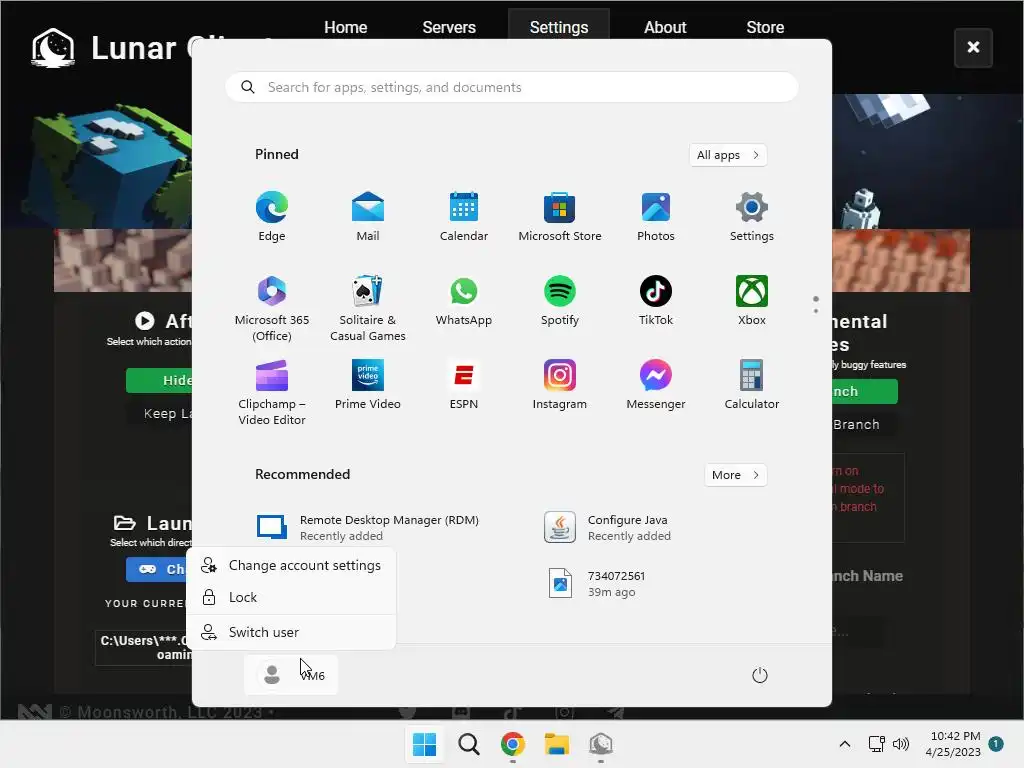Click the Windows Start button on taskbar
The width and height of the screenshot is (1024, 768).
(424, 744)
